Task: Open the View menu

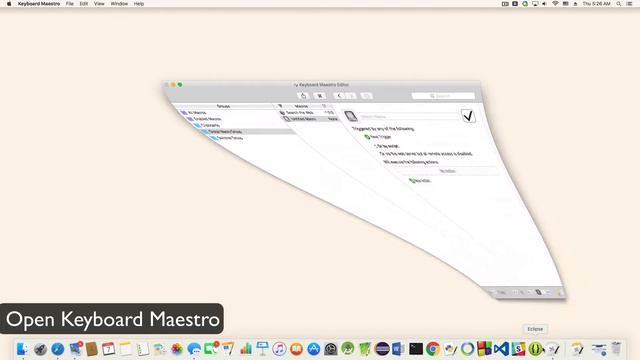Action: click(99, 4)
